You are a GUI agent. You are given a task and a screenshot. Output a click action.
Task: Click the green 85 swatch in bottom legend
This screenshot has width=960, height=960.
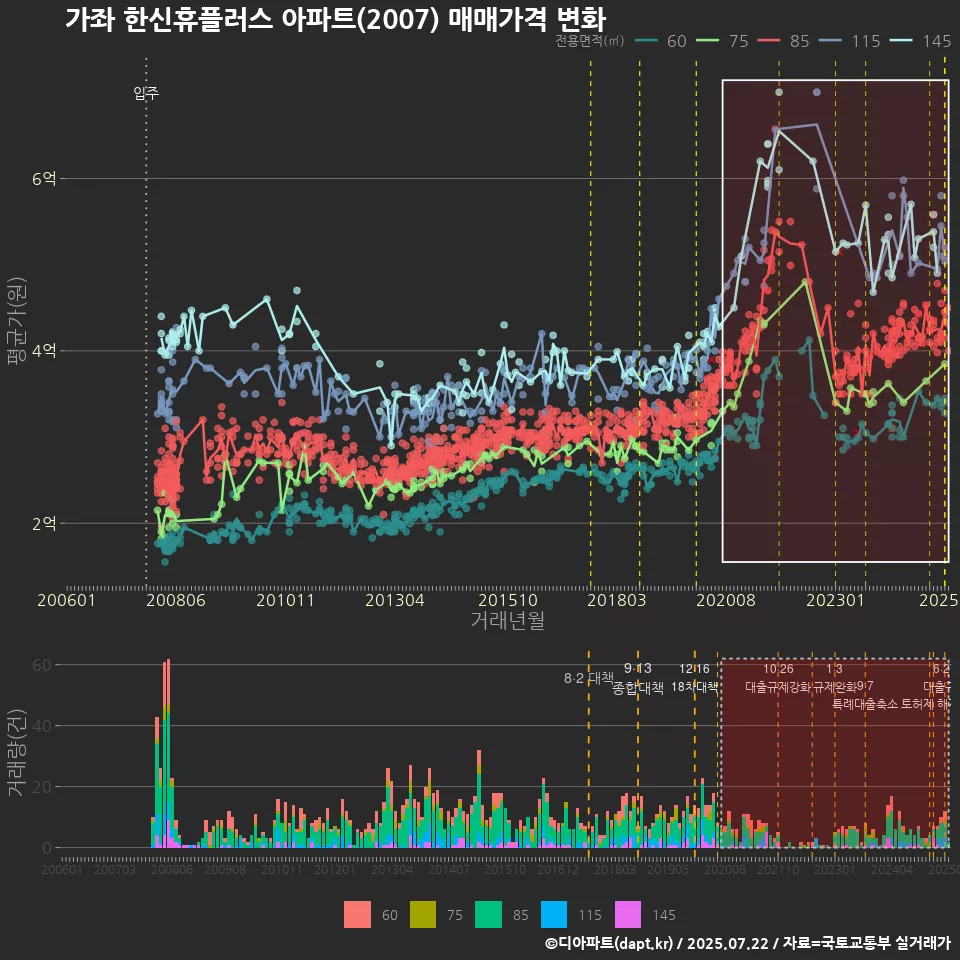tap(488, 915)
